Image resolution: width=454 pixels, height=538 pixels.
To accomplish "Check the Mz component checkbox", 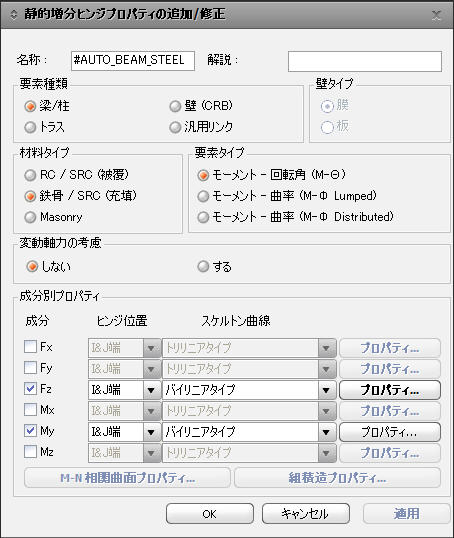I will point(30,452).
